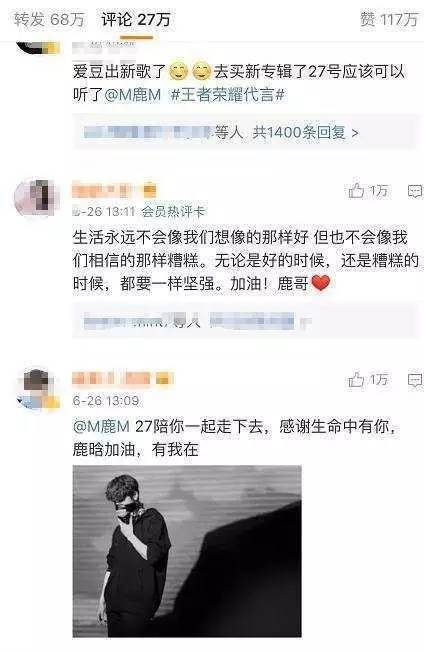Image resolution: width=424 pixels, height=651 pixels.
Task: Open username of the 13:09 commenter
Action: click(x=123, y=379)
